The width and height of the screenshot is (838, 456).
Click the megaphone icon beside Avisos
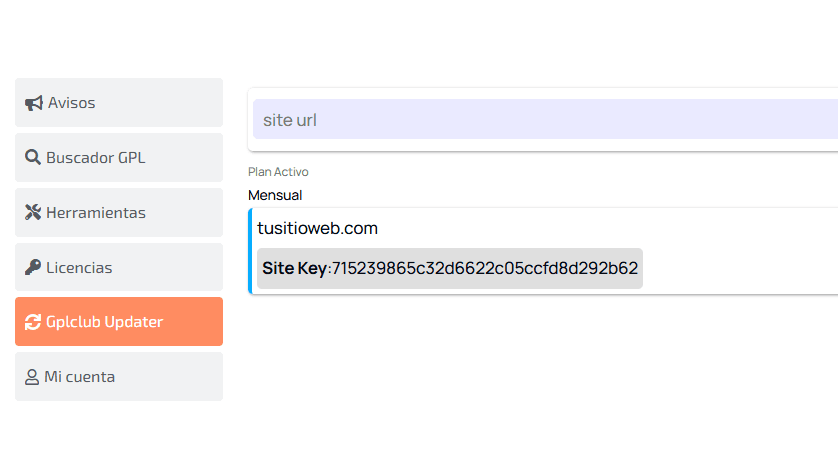point(34,103)
